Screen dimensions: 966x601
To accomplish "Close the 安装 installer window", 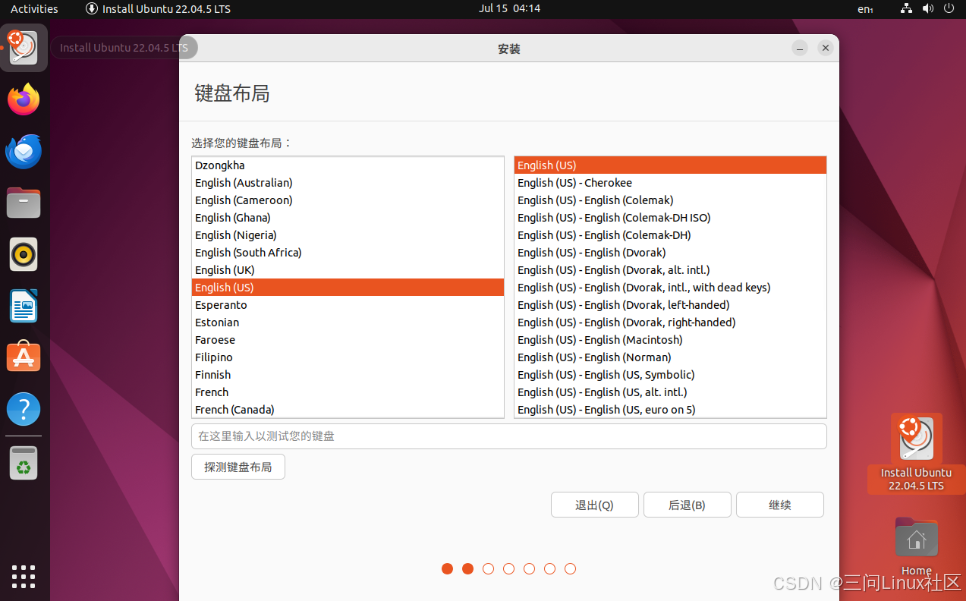I will point(826,48).
